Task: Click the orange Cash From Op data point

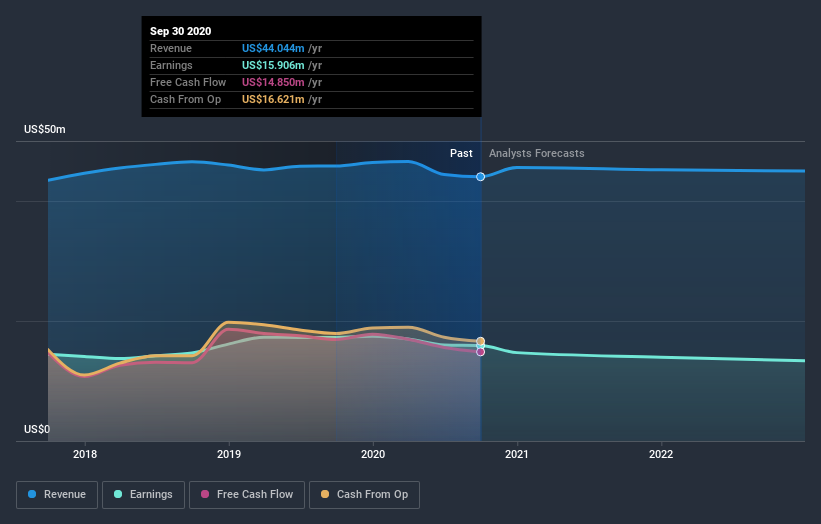Action: pyautogui.click(x=481, y=341)
